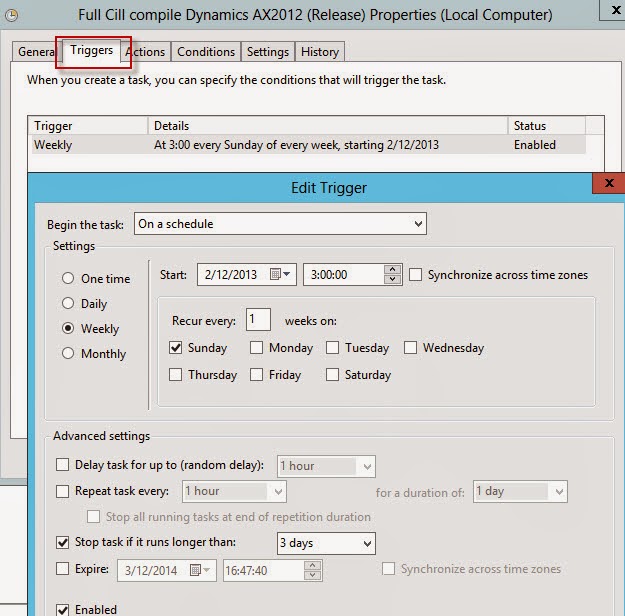The image size is (625, 616).
Task: Check the Thursday checkbox
Action: coord(175,375)
